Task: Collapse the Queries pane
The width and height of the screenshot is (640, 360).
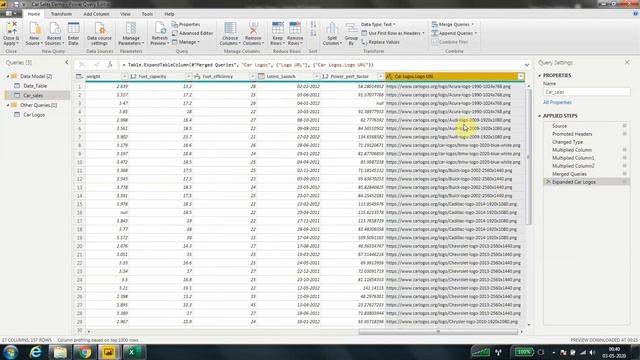Action: [x=67, y=62]
